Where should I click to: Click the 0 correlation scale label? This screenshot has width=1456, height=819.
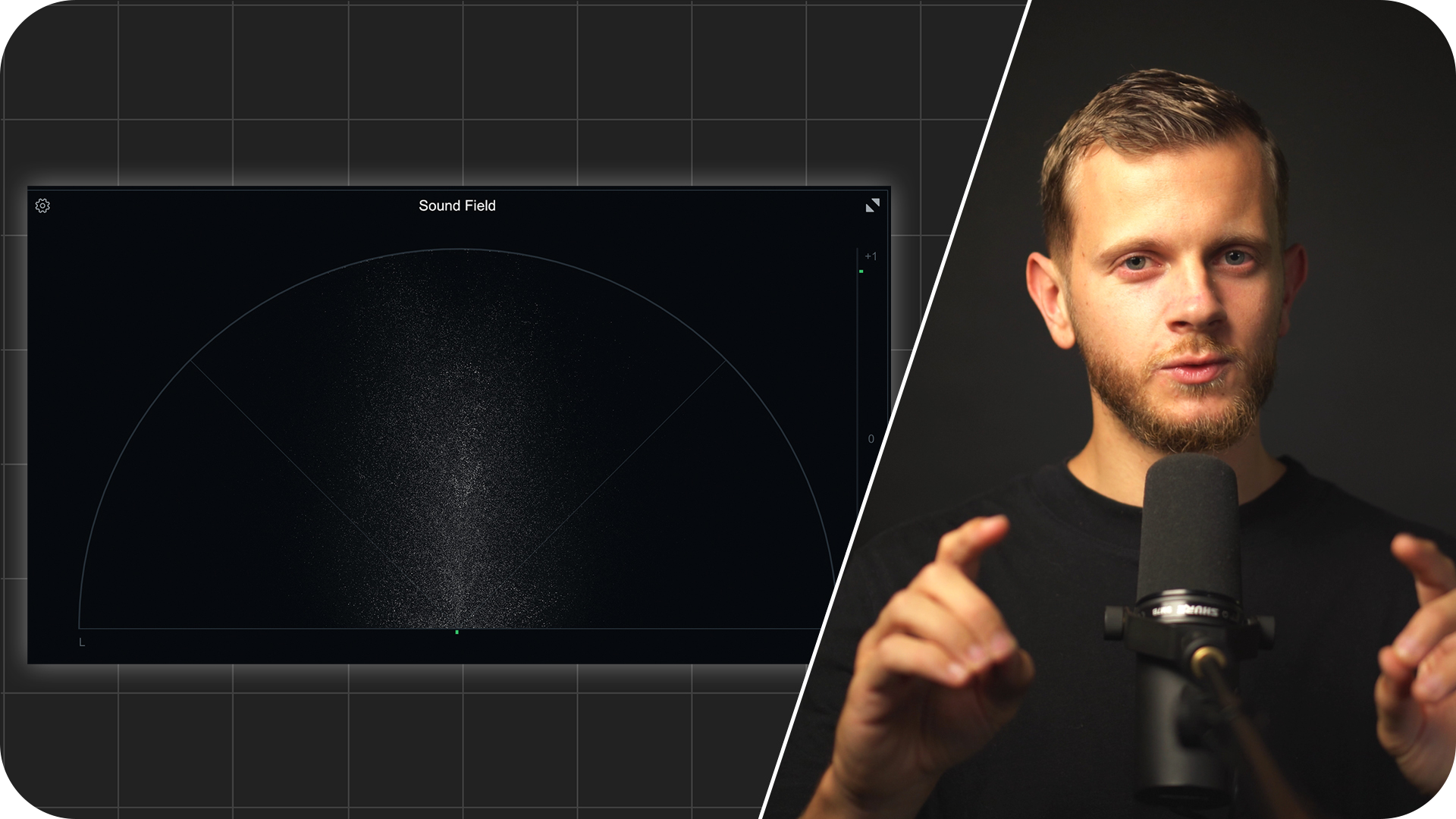pos(871,439)
